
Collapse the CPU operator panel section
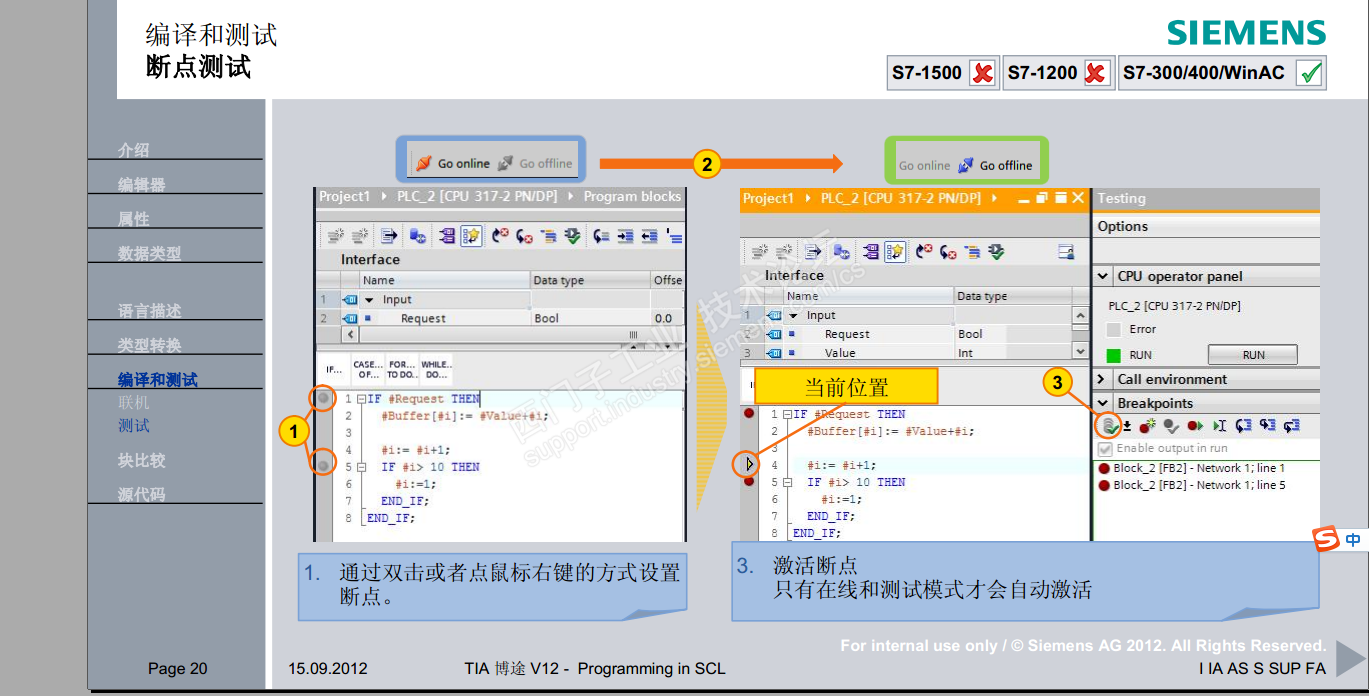(x=1103, y=276)
